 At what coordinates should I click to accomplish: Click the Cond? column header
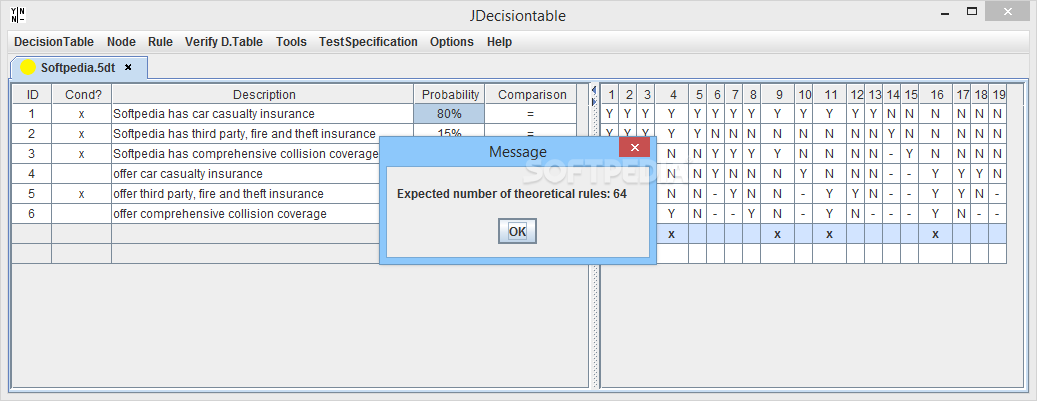(81, 95)
